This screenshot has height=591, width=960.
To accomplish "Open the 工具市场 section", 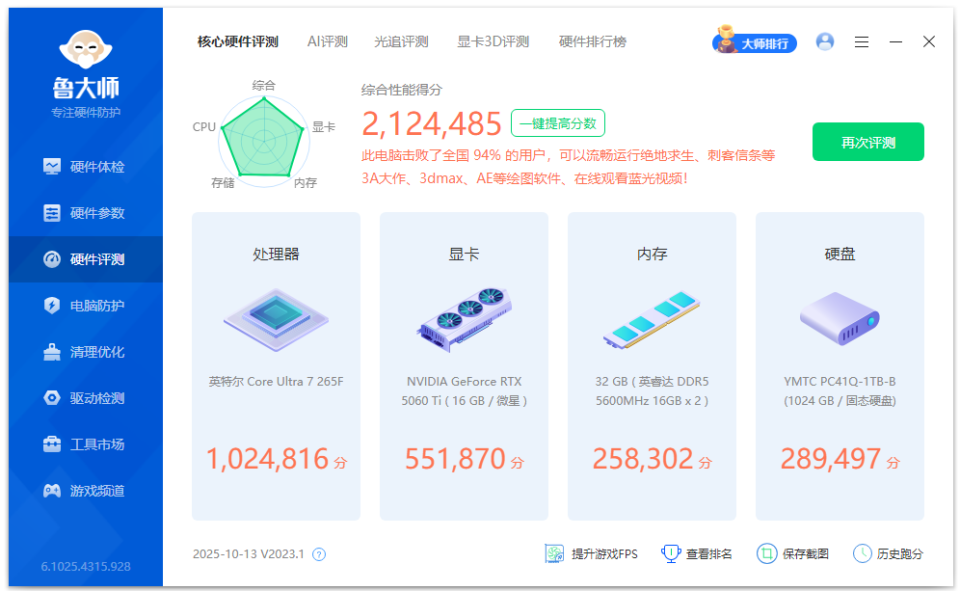I will coord(85,444).
